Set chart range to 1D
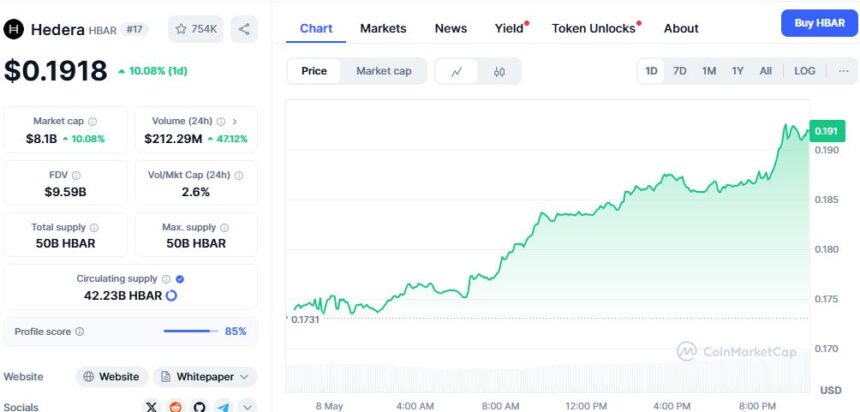This screenshot has height=412, width=860. pos(651,71)
